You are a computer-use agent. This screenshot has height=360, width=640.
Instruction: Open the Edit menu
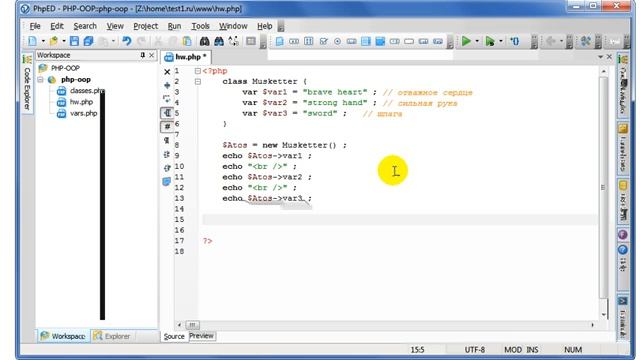(57, 26)
